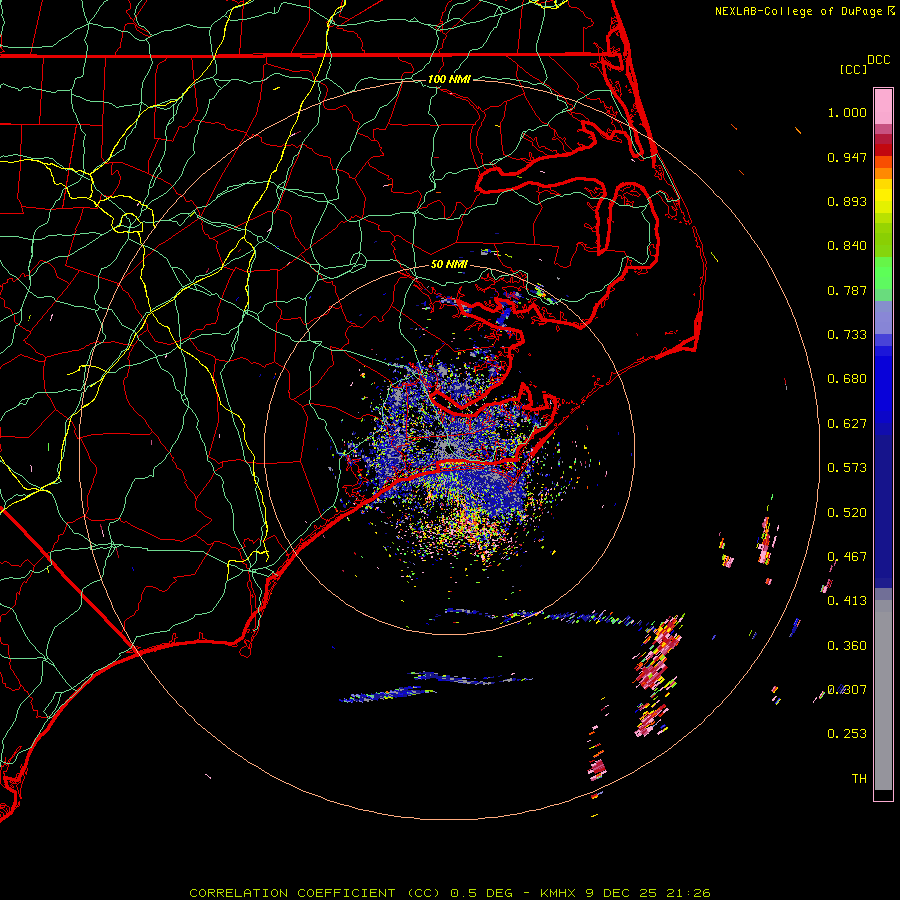Click the 0.520 scale value
This screenshot has width=900, height=900.
click(x=847, y=513)
